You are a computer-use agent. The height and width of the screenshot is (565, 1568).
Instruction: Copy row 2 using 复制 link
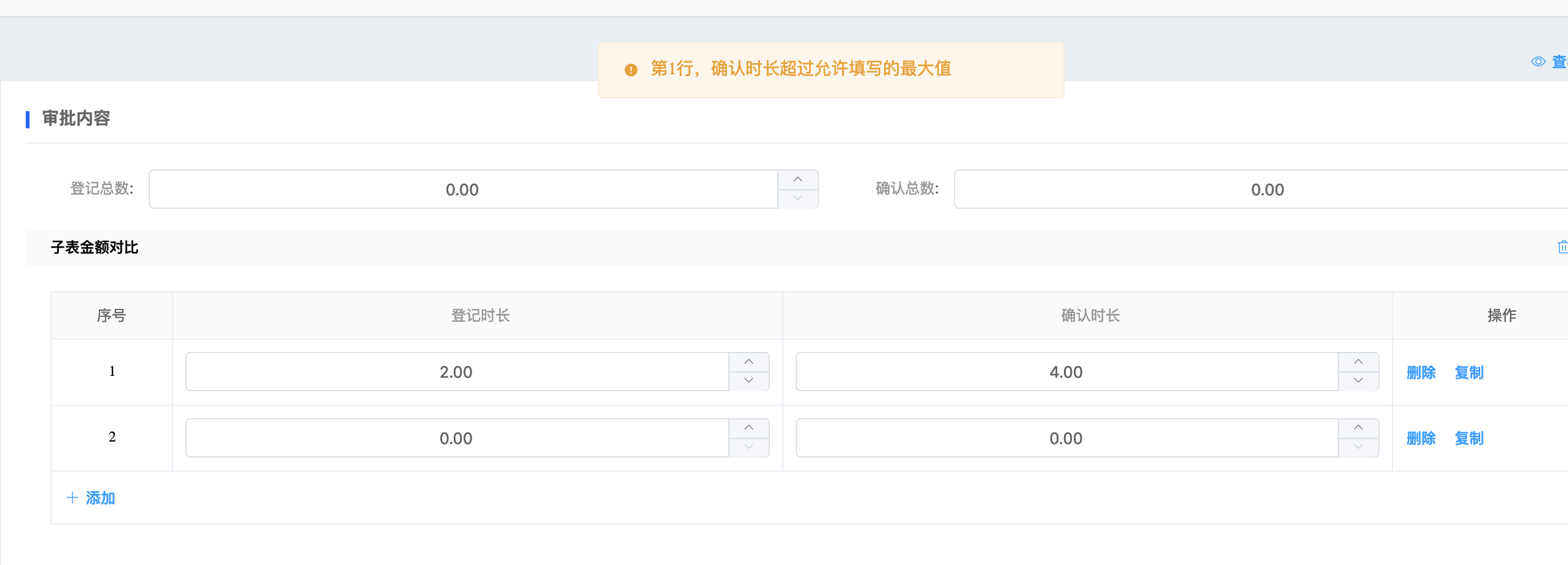click(1469, 438)
